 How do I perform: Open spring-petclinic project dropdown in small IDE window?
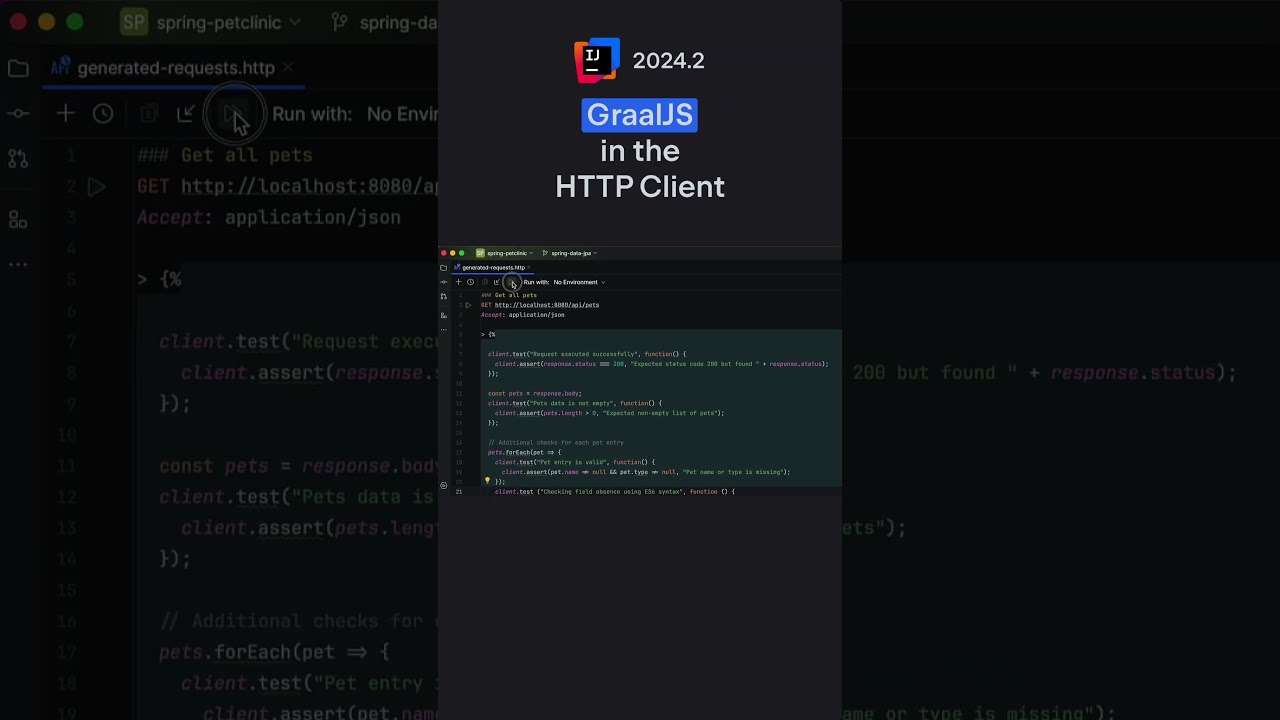[510, 253]
